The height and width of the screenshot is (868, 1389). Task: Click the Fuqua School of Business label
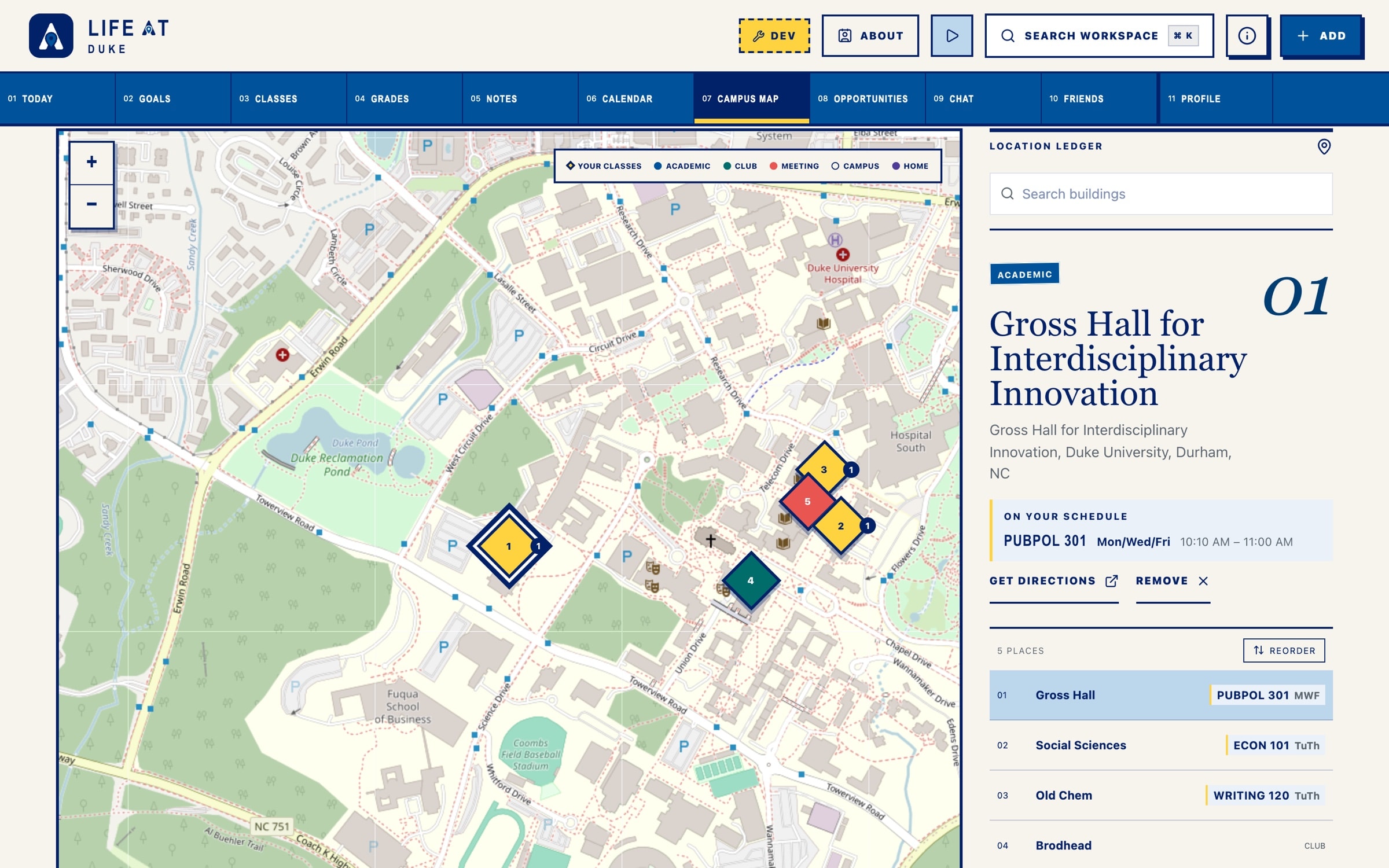coord(403,707)
